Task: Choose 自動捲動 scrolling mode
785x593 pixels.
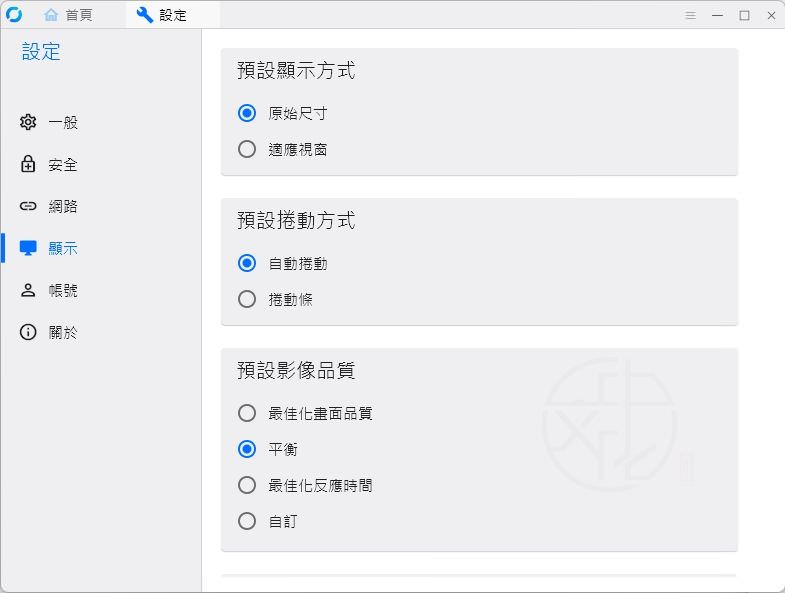Action: pyautogui.click(x=247, y=263)
